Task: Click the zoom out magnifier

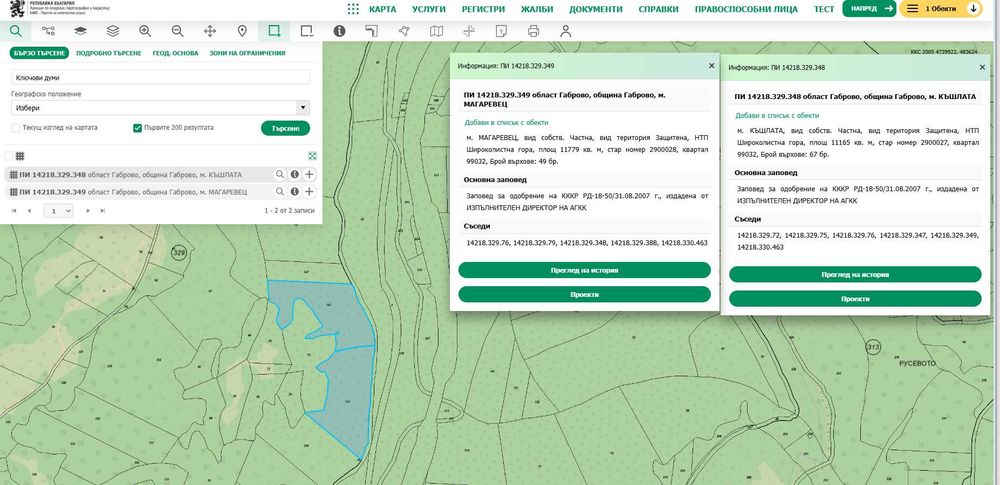Action: [177, 31]
